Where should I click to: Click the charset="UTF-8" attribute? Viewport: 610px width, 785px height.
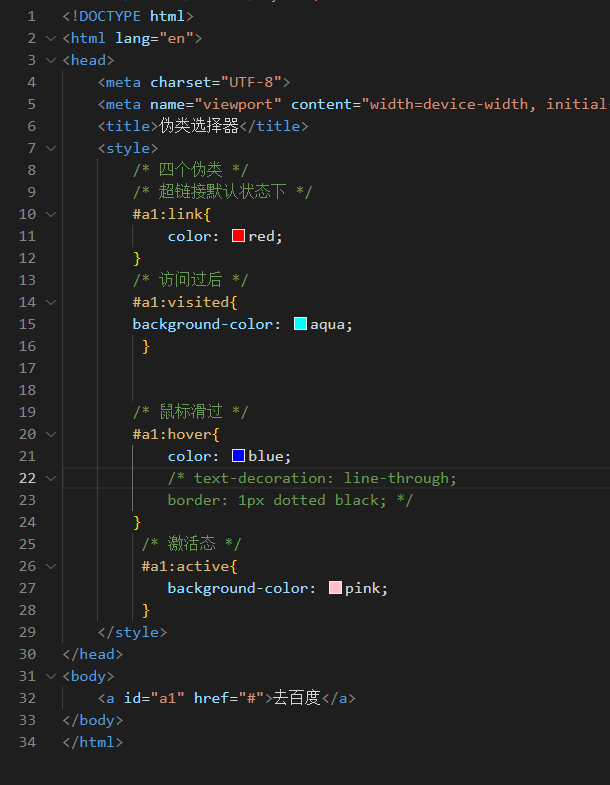coord(216,83)
